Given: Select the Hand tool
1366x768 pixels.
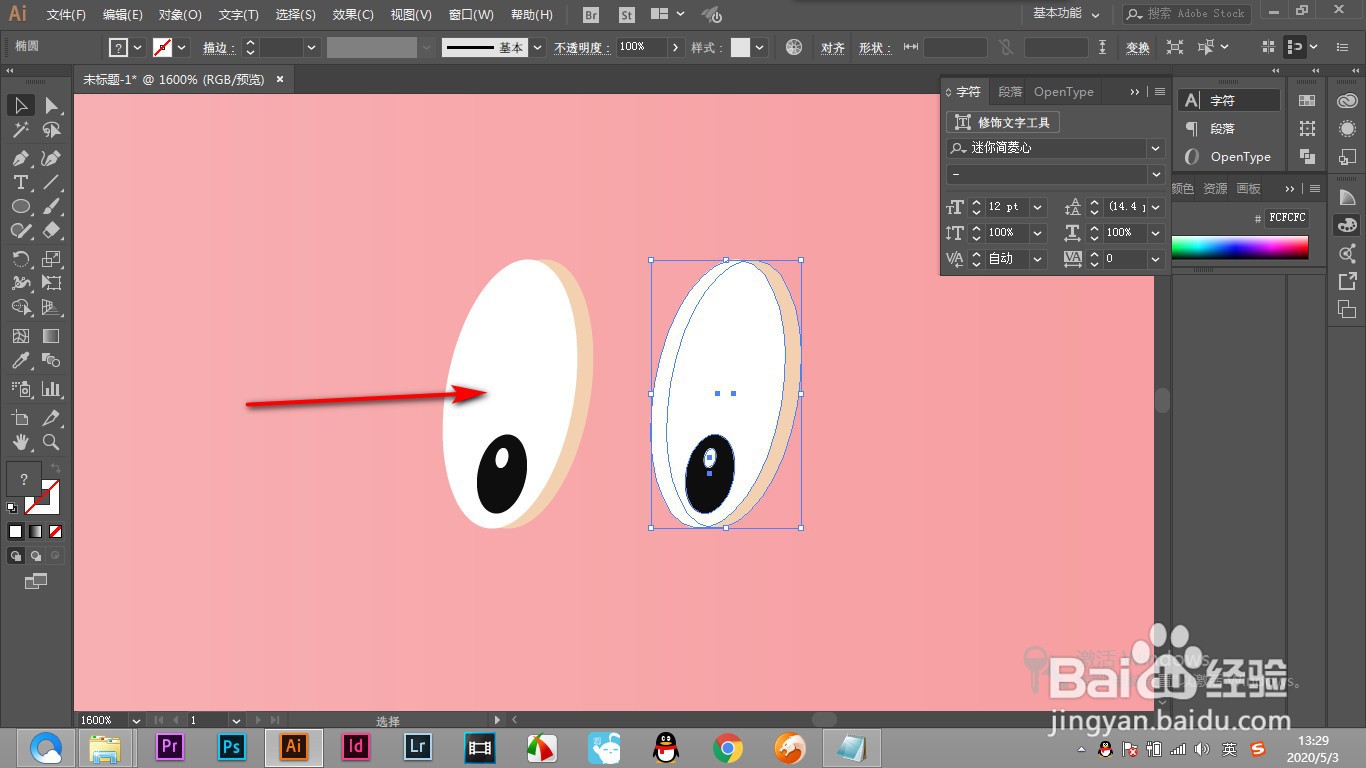Looking at the screenshot, I should coord(20,442).
